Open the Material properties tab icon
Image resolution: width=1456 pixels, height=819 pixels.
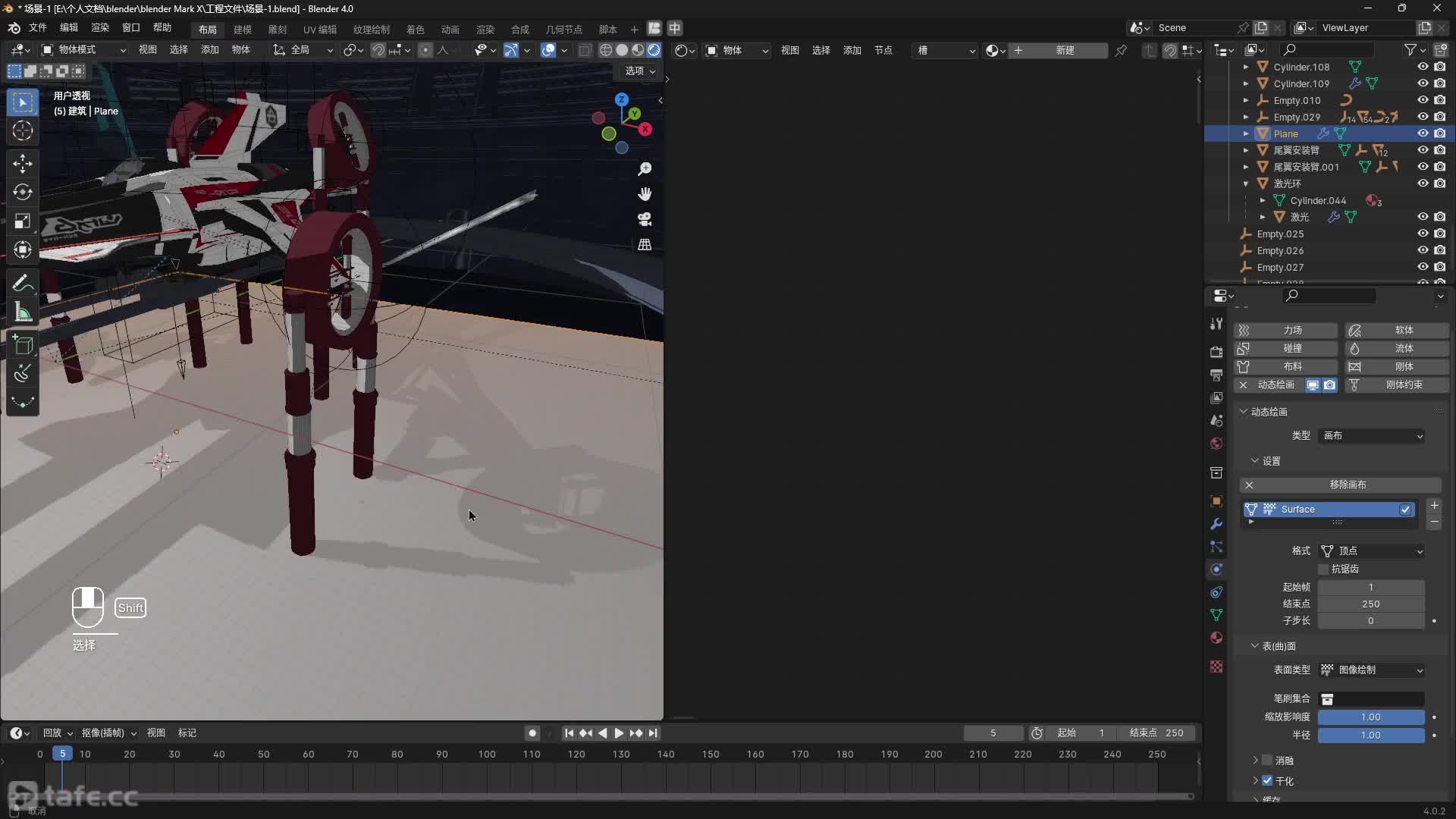(1216, 638)
